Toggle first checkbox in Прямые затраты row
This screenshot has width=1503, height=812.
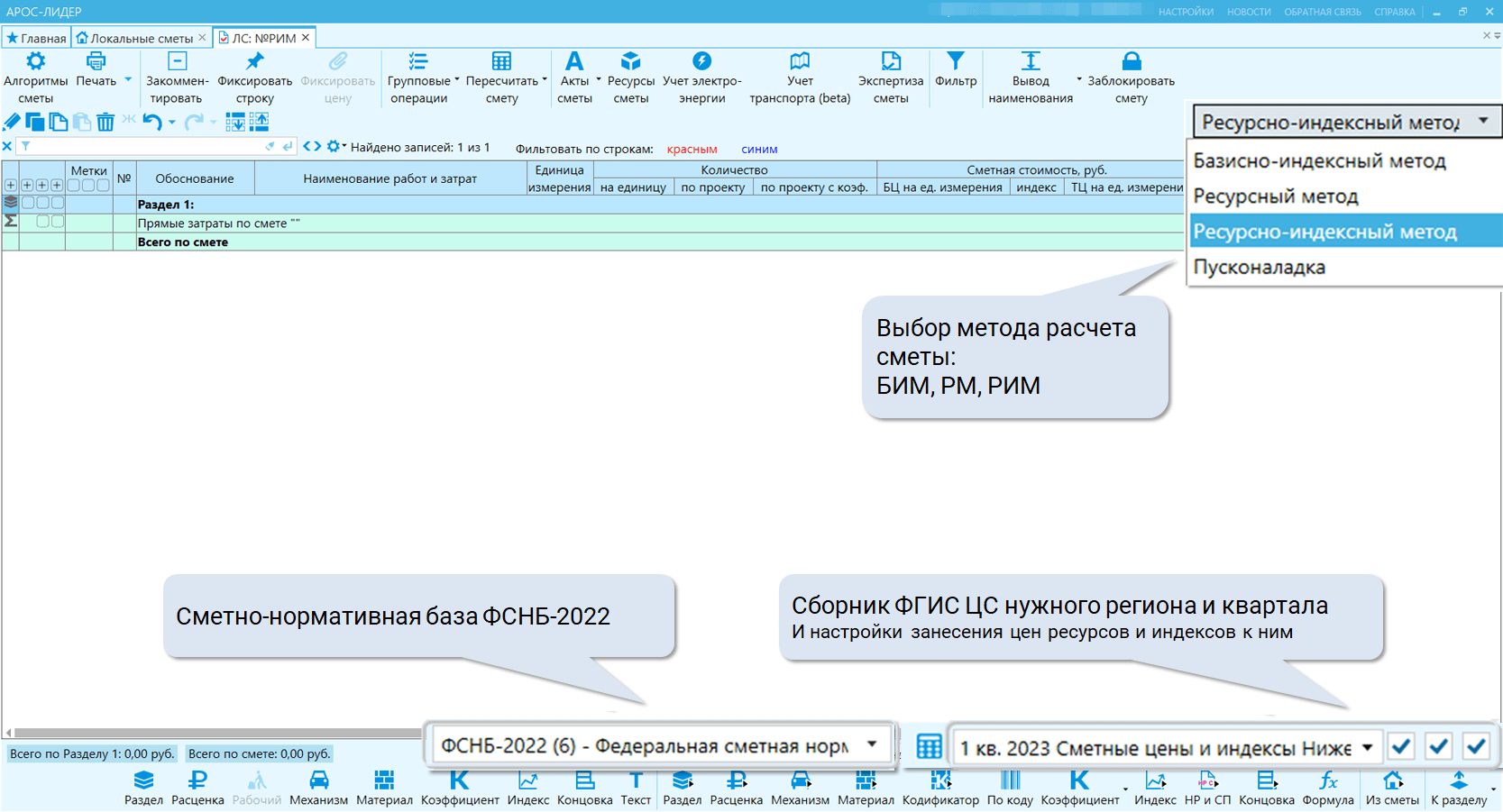point(42,222)
